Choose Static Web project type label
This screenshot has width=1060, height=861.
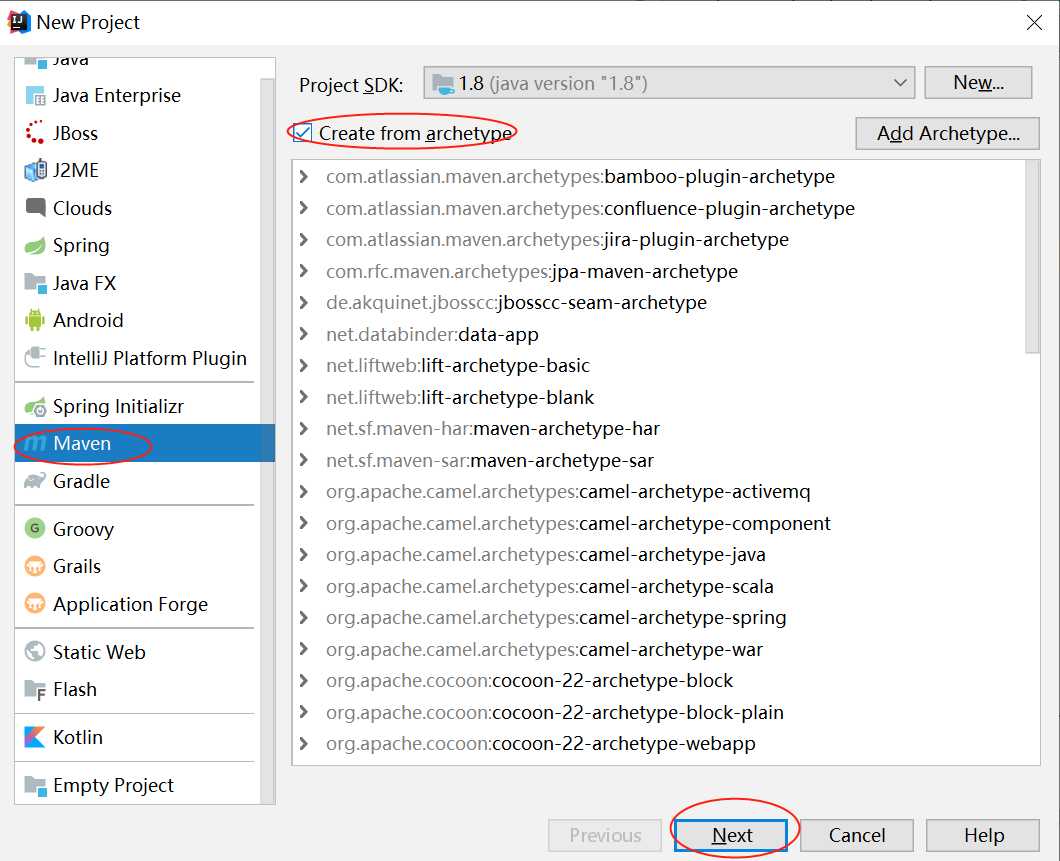[x=99, y=651]
